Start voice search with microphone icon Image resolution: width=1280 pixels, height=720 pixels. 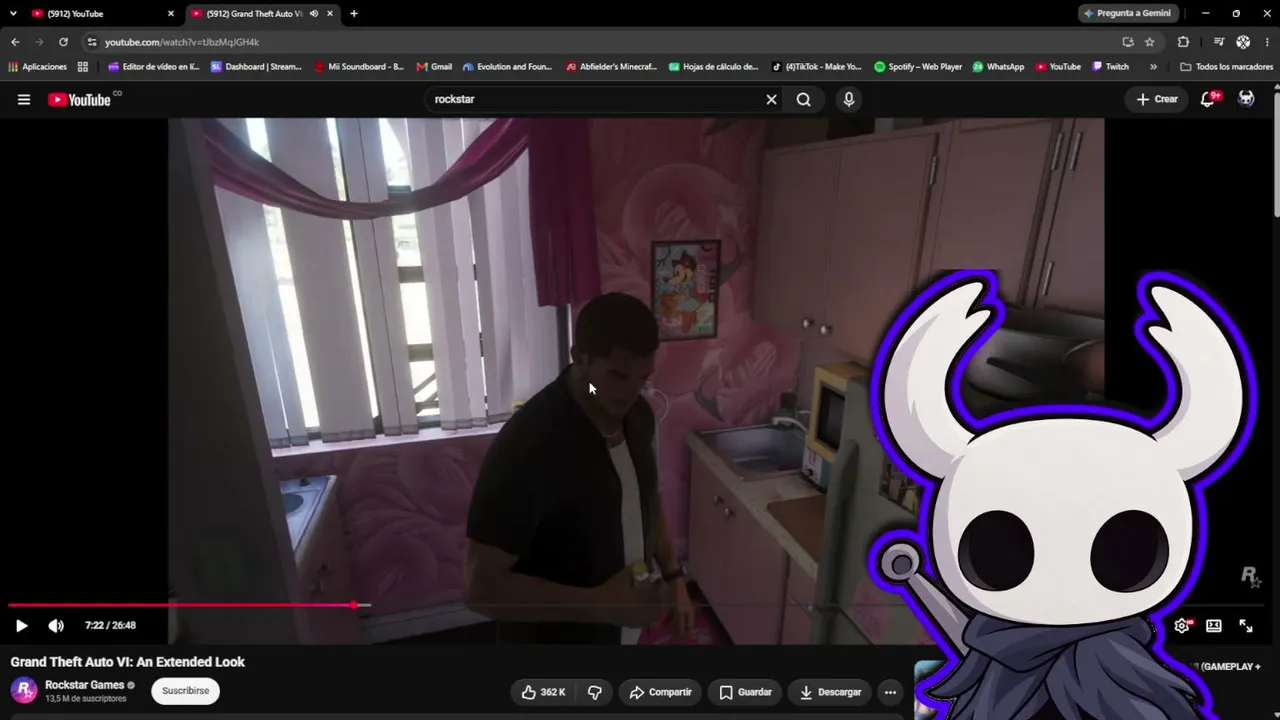849,99
